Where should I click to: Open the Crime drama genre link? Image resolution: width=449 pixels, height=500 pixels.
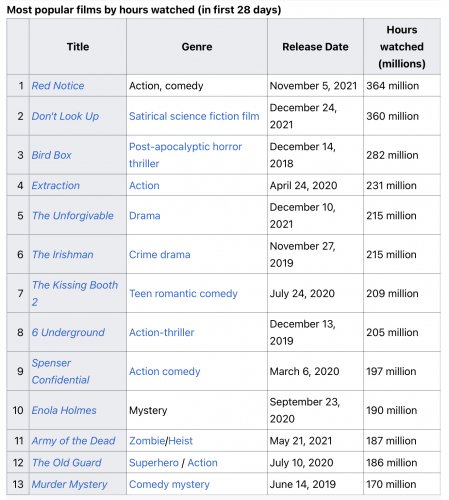coord(160,255)
